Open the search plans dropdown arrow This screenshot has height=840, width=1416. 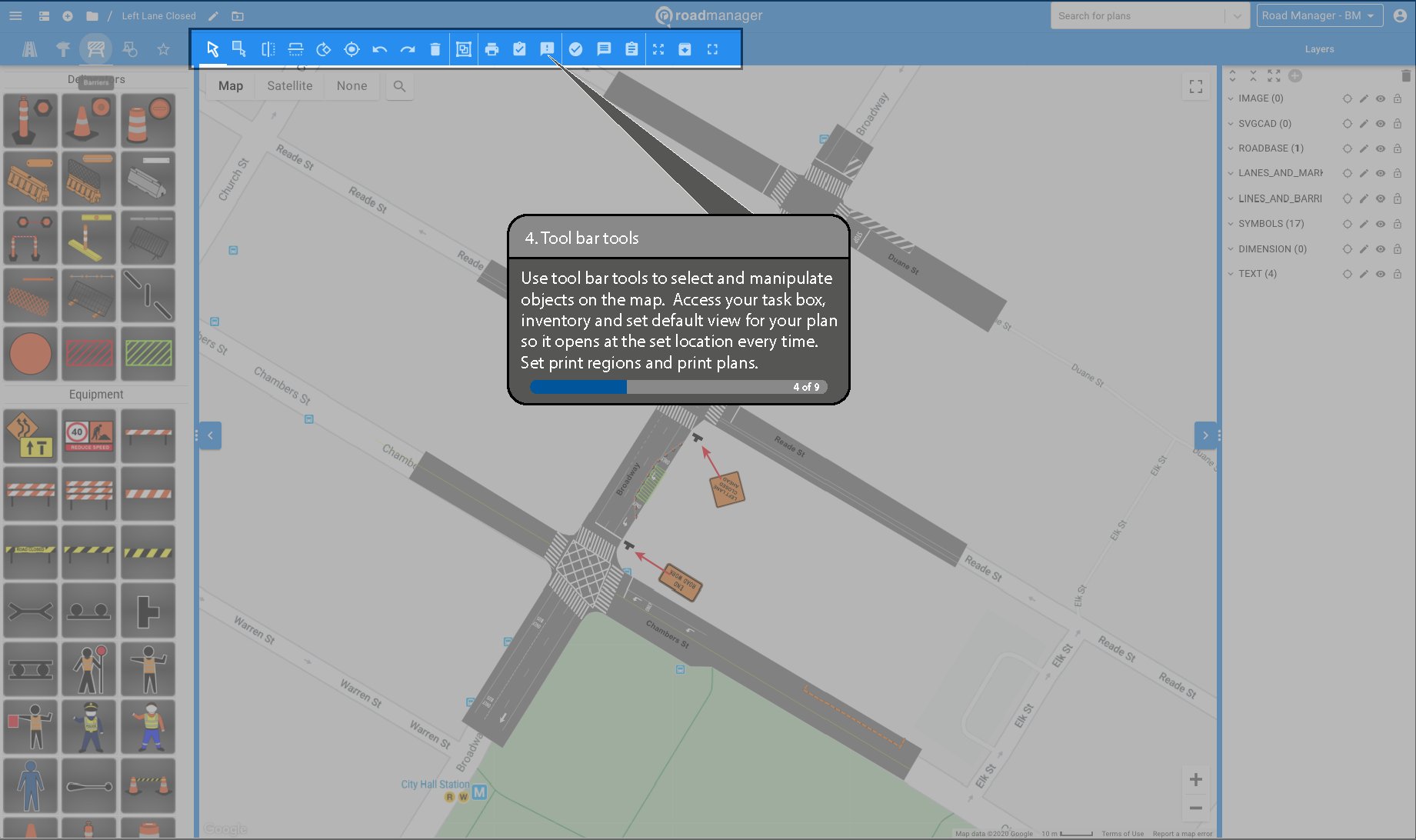pos(1237,15)
